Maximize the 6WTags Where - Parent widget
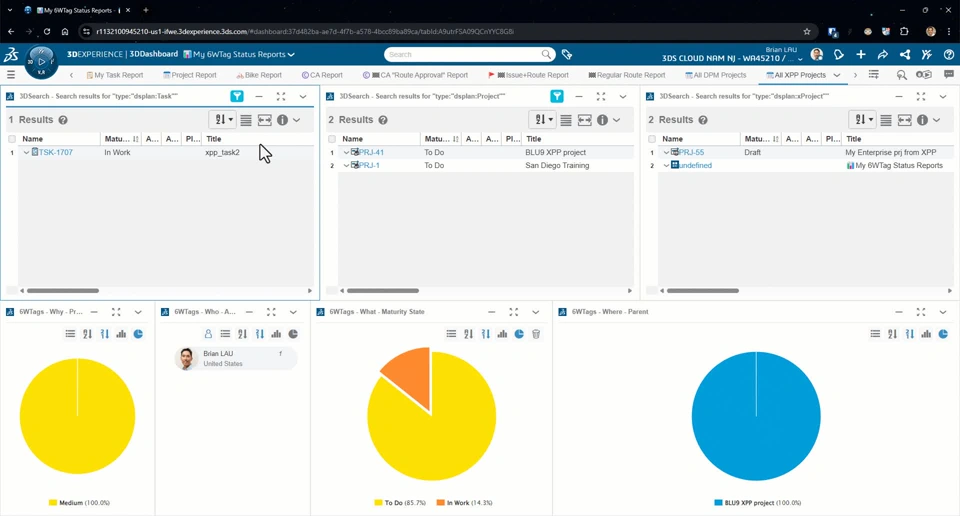Viewport: 960px width, 516px height. coord(921,312)
